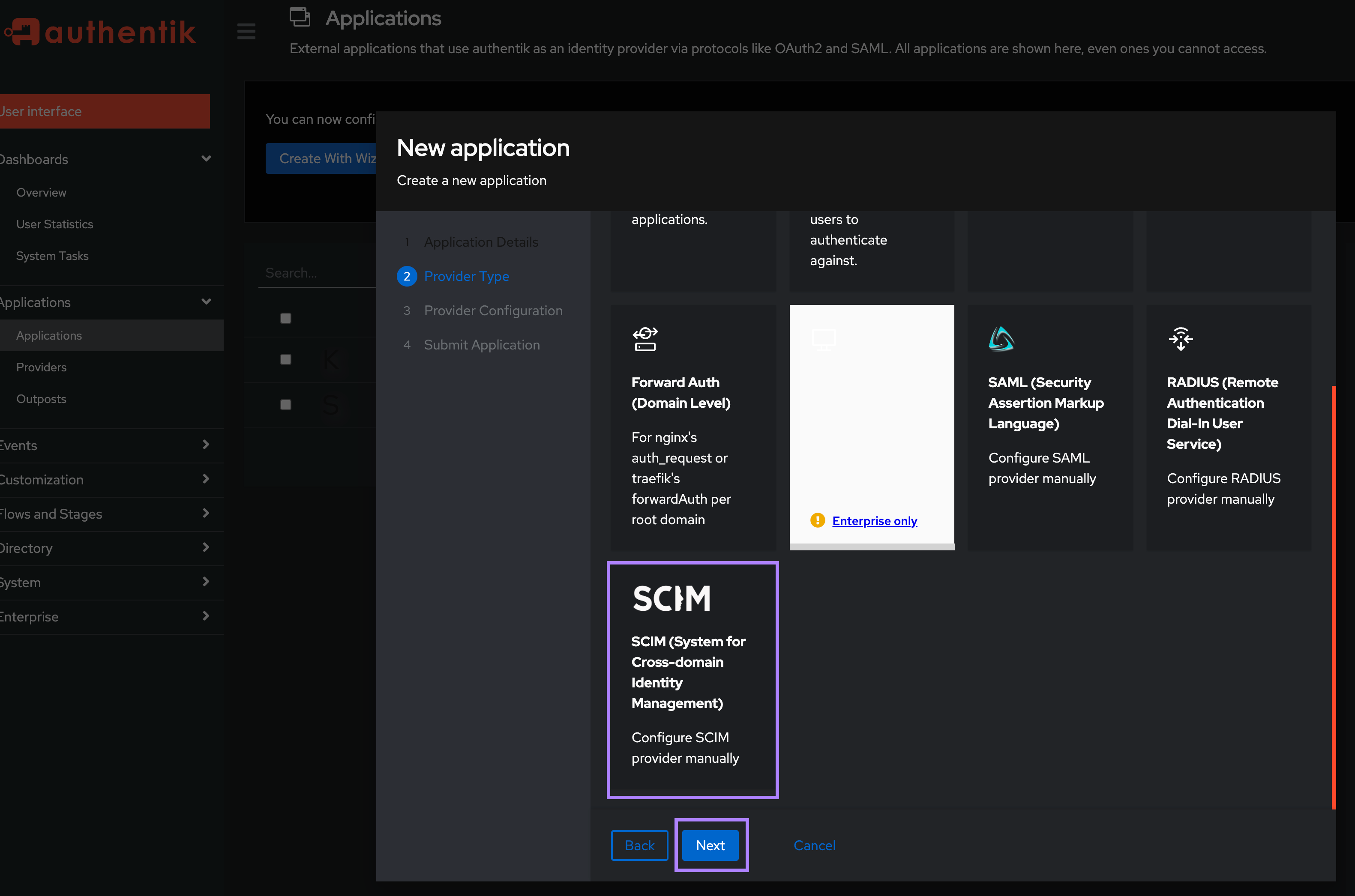1355x896 pixels.
Task: Follow the Enterprise only link
Action: click(874, 520)
